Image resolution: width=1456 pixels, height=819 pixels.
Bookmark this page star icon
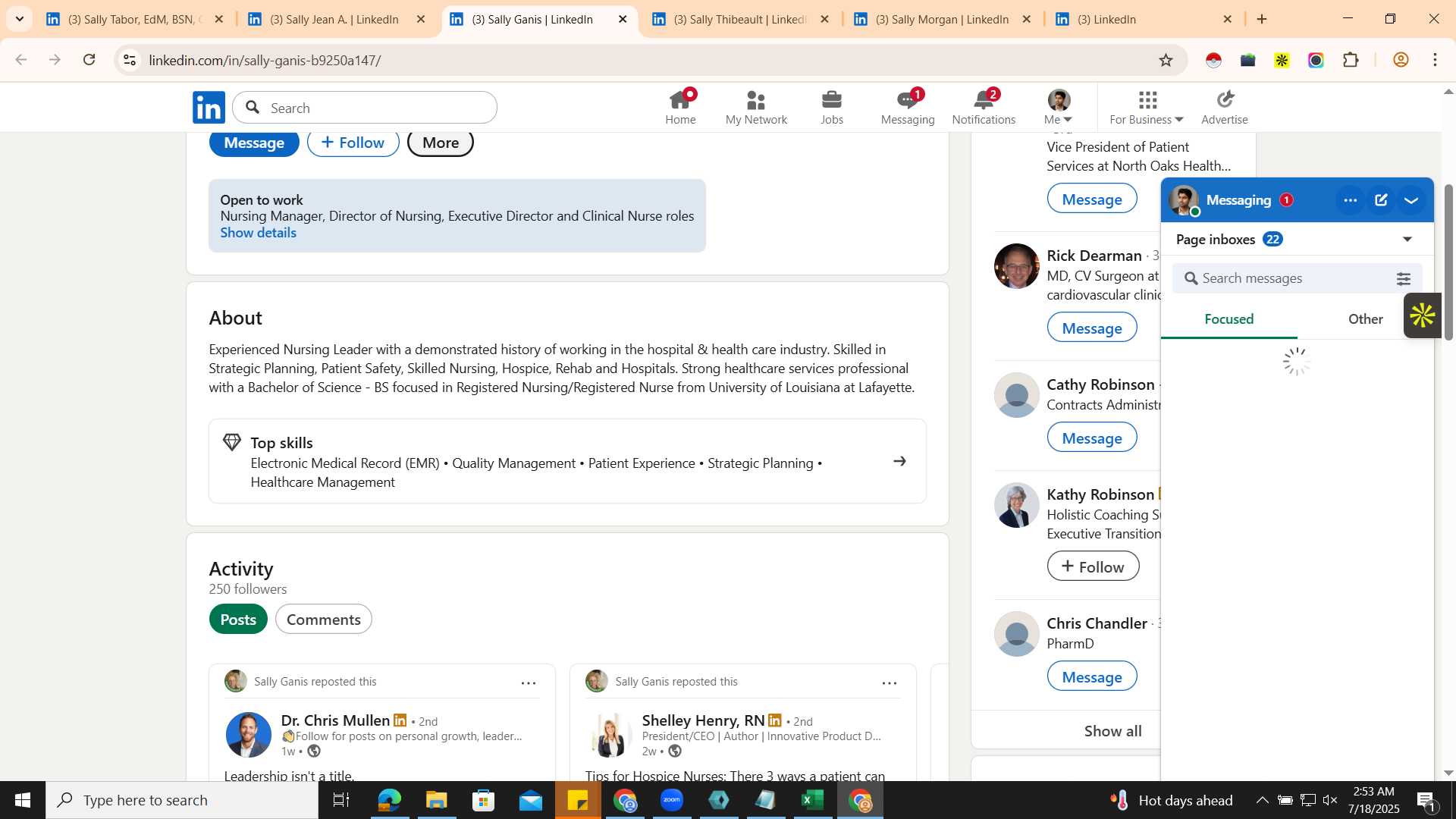(1166, 61)
